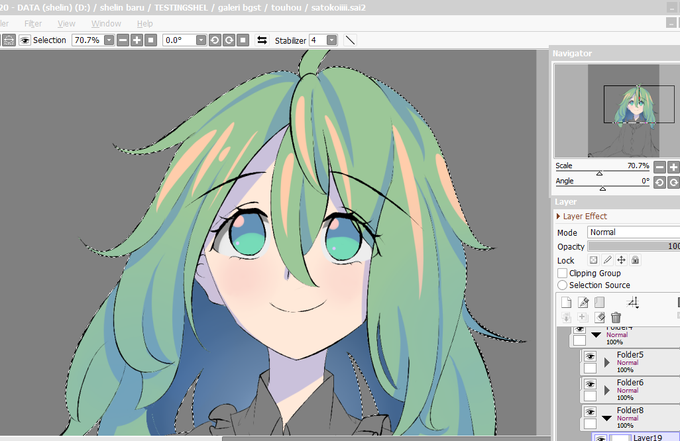This screenshot has height=441, width=680.
Task: Open the layer Mode dropdown showing Normal
Action: point(634,232)
